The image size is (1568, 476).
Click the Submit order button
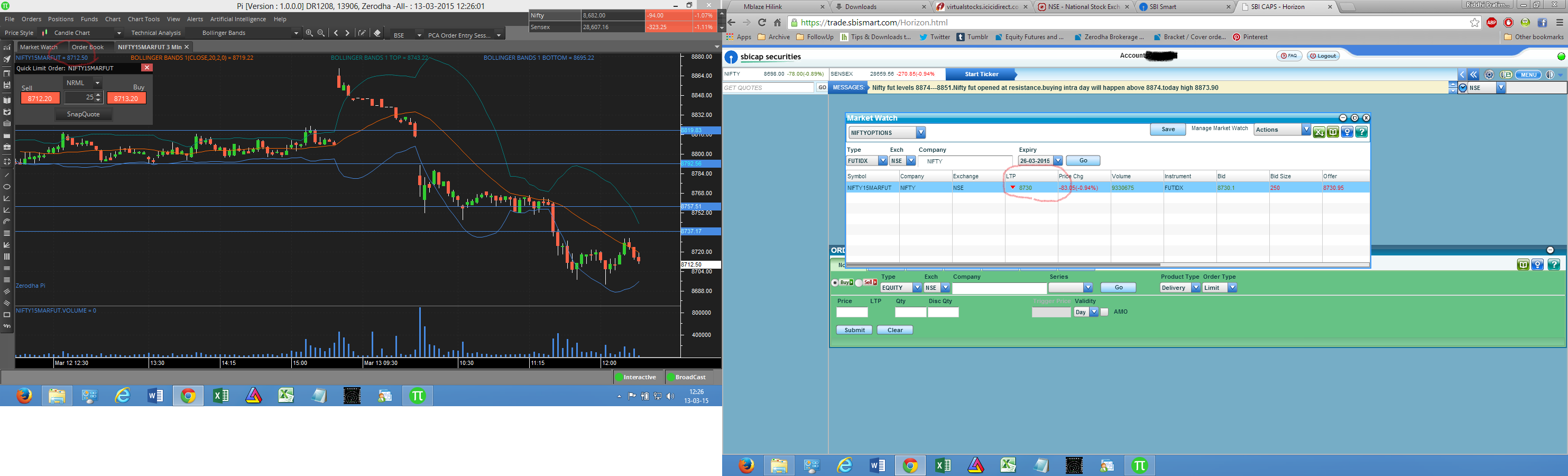[x=854, y=330]
